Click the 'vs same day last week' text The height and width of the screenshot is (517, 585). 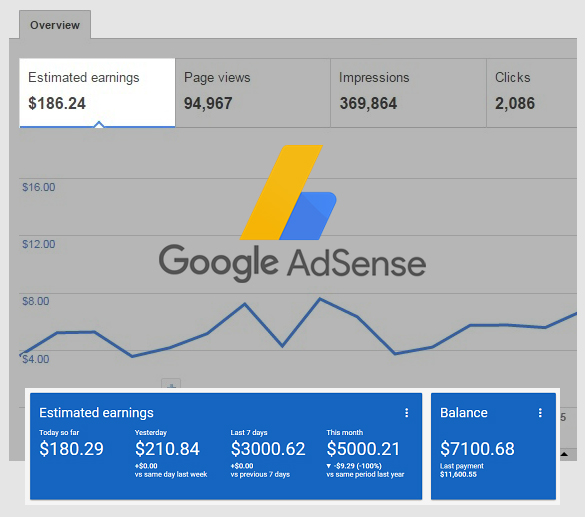click(171, 474)
